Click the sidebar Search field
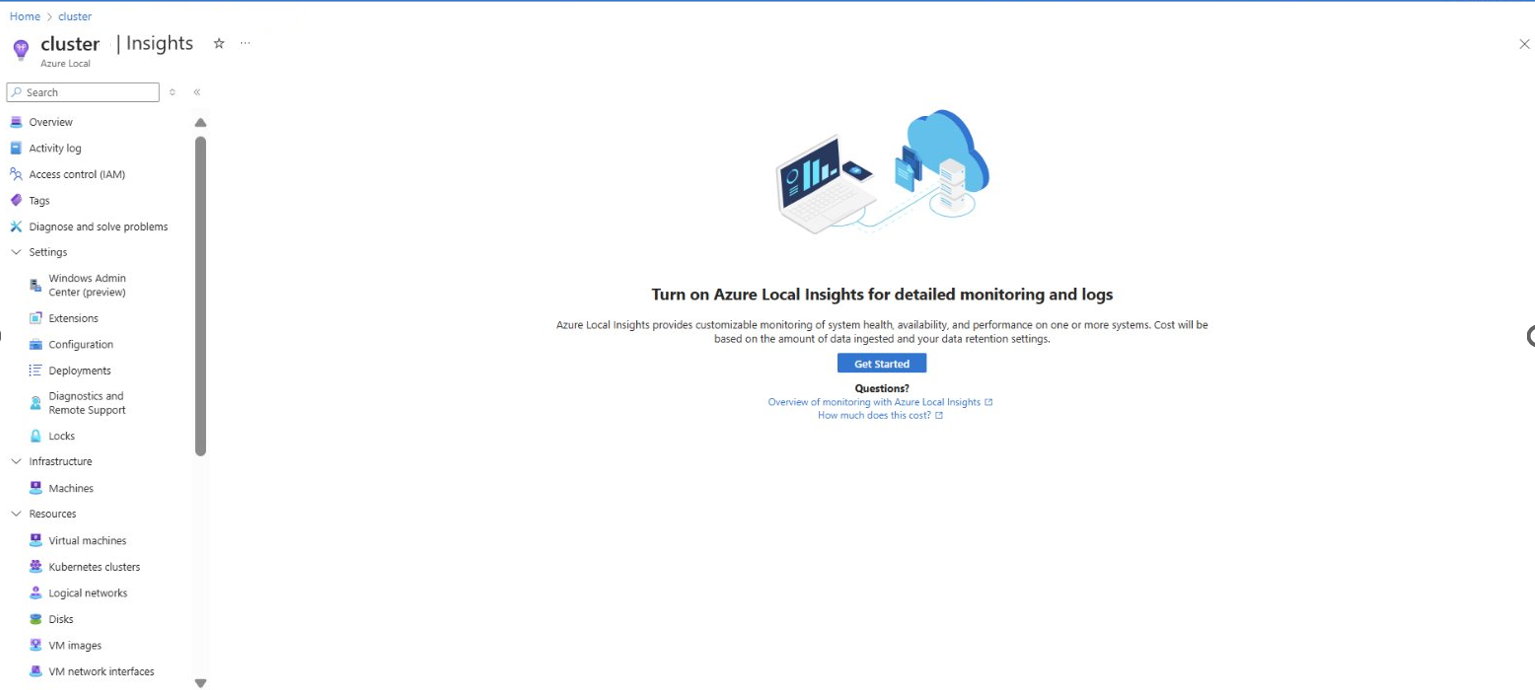The height and width of the screenshot is (690, 1535). point(83,92)
